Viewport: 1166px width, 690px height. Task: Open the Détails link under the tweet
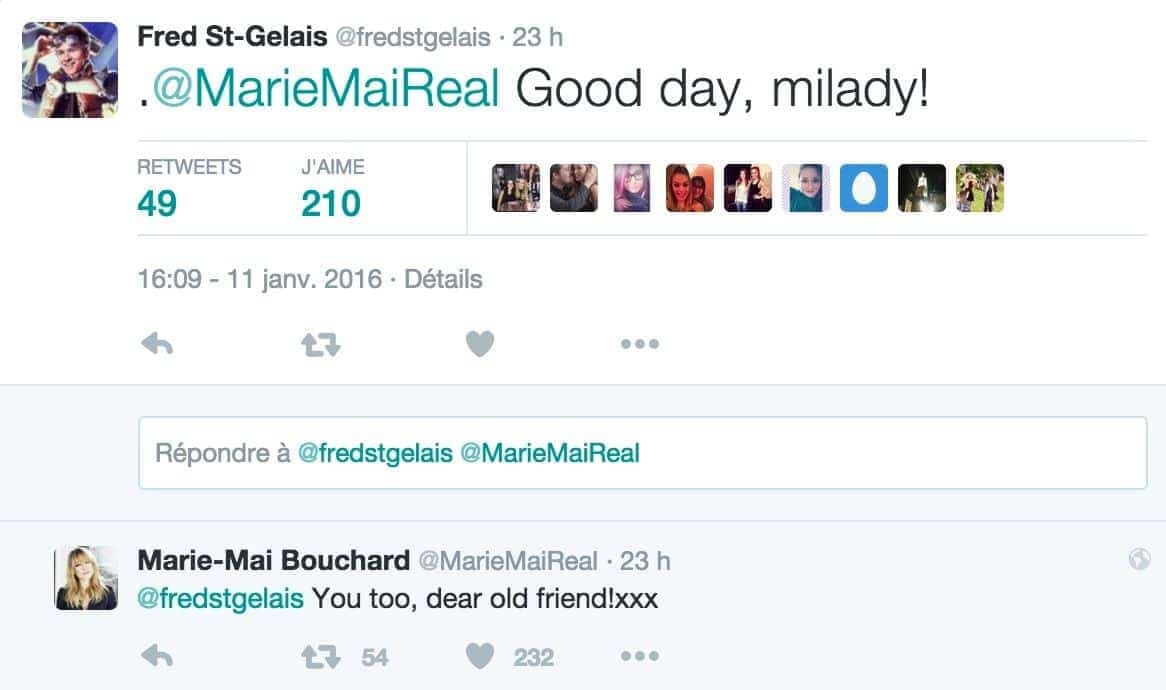click(443, 279)
